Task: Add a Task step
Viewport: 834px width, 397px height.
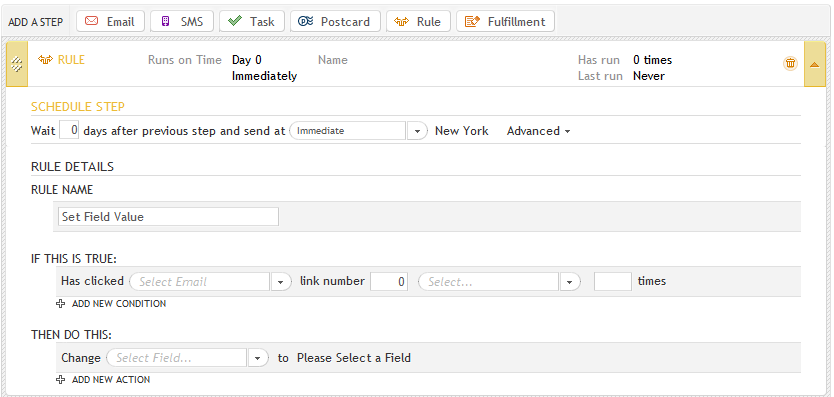Action: tap(252, 22)
